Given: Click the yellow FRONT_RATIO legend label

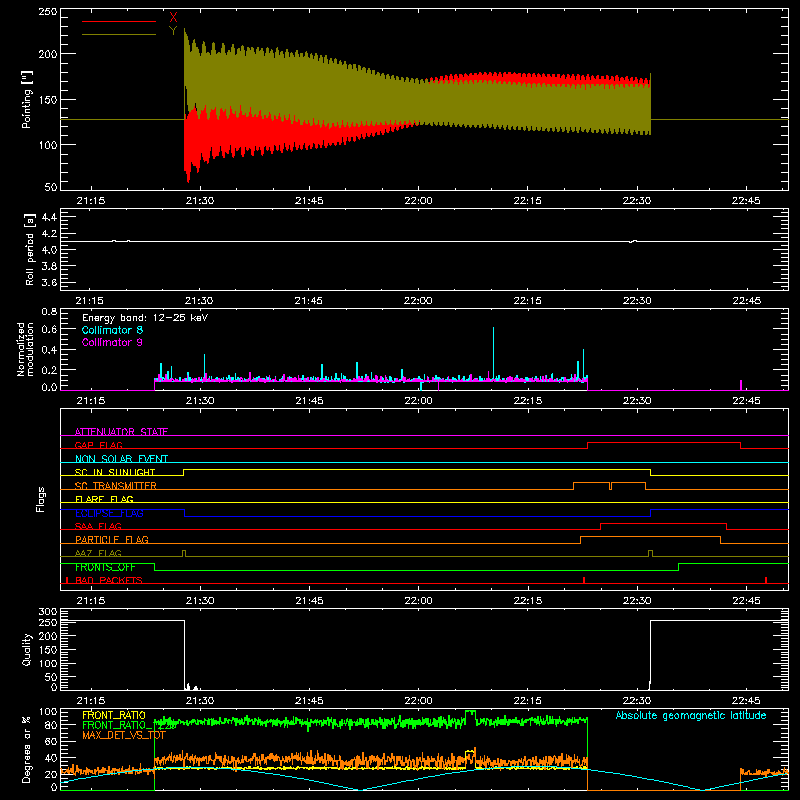Looking at the screenshot, I should [114, 715].
